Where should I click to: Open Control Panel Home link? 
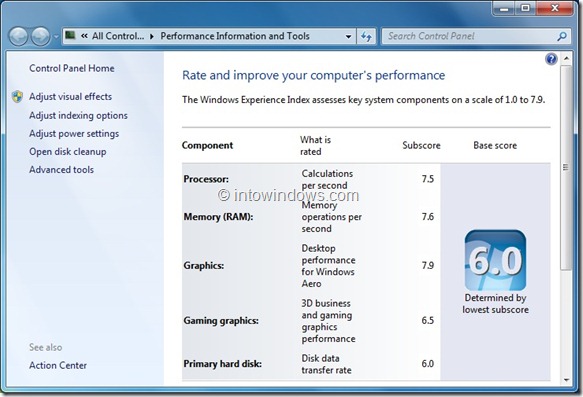72,68
